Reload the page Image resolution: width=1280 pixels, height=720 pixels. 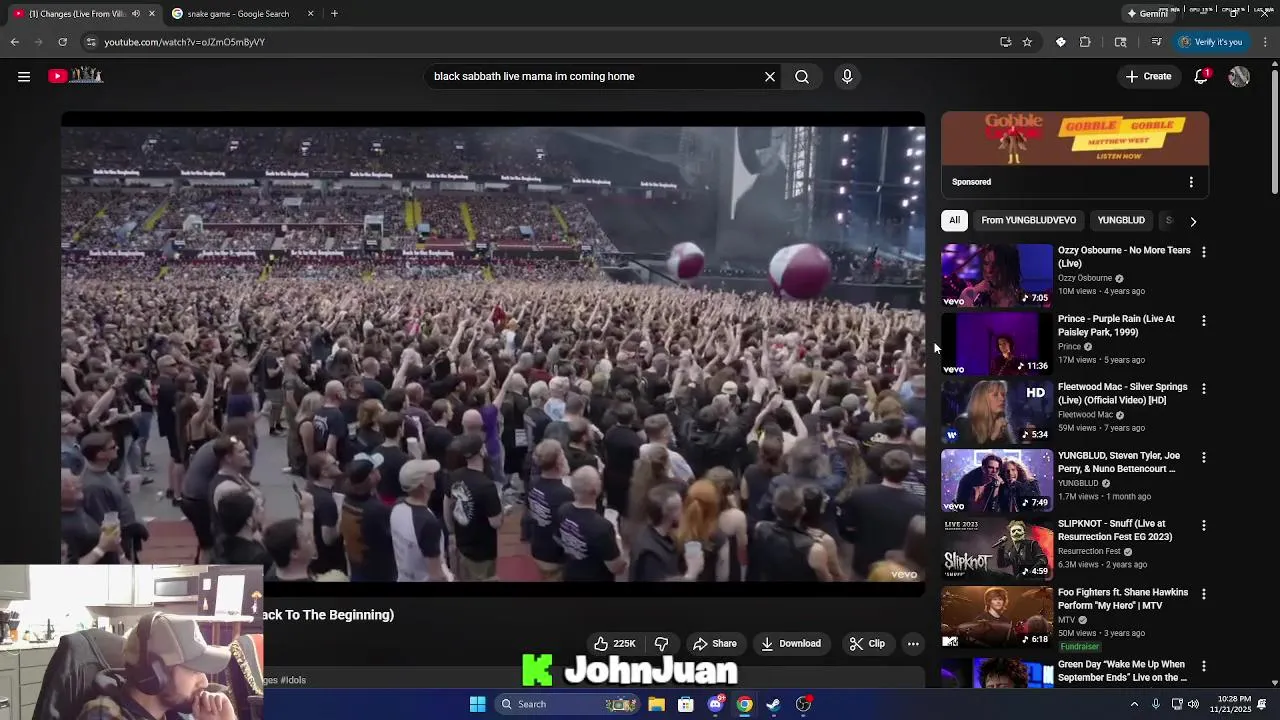coord(62,42)
